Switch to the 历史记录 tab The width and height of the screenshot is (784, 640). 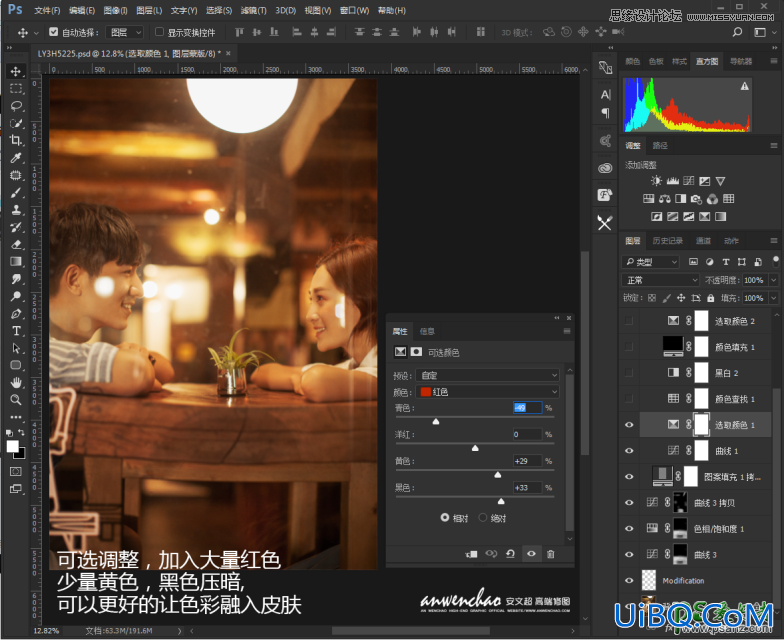pos(668,240)
